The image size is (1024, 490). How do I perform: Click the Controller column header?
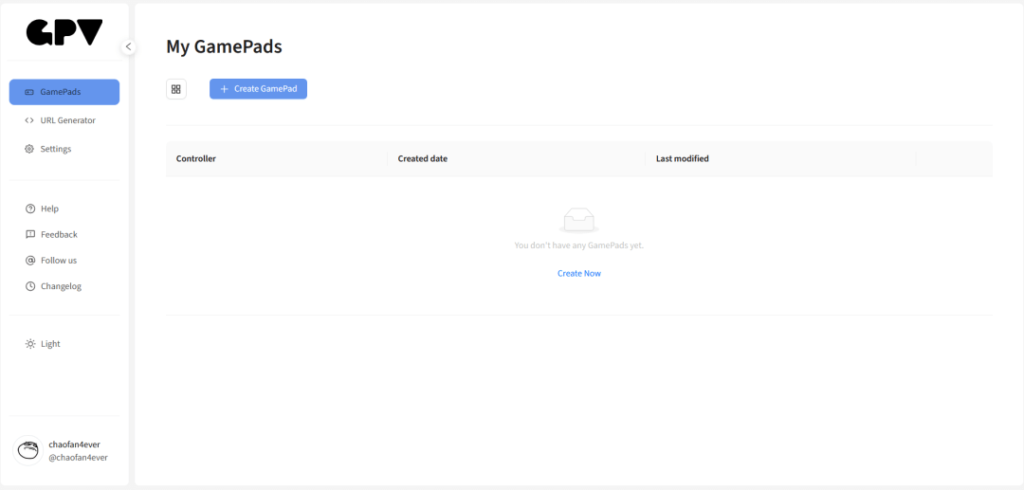pyautogui.click(x=196, y=159)
